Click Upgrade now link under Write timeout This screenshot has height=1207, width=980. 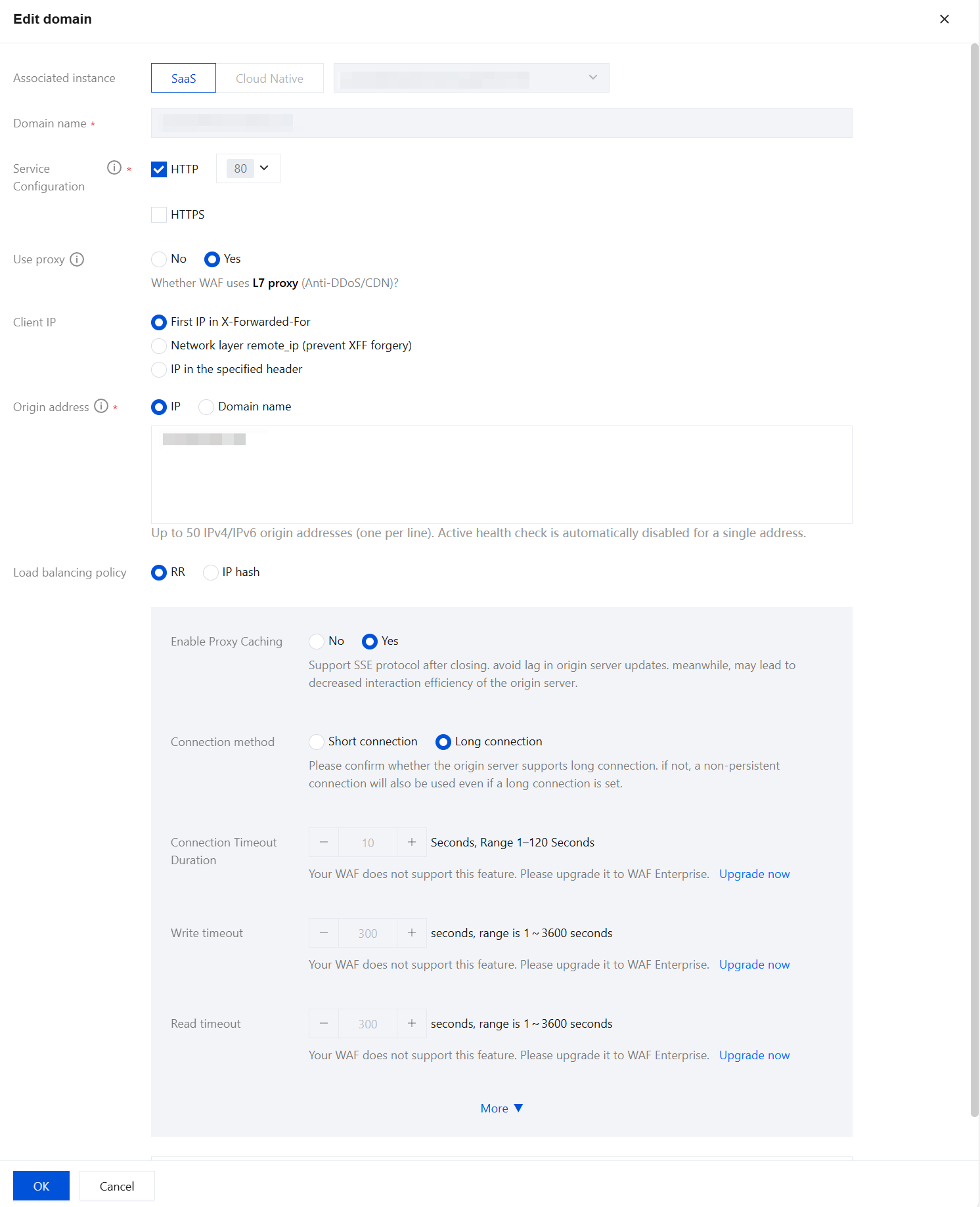[754, 965]
